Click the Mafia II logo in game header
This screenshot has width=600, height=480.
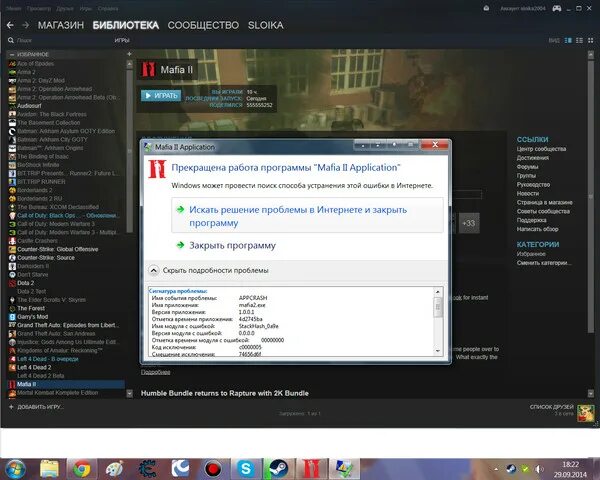pyautogui.click(x=148, y=69)
